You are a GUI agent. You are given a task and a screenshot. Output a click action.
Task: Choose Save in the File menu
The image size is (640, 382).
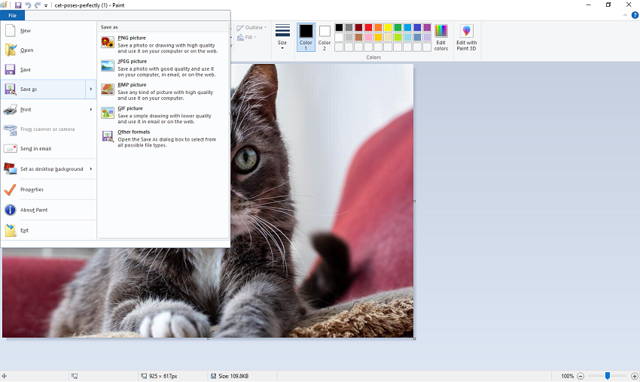click(x=48, y=69)
